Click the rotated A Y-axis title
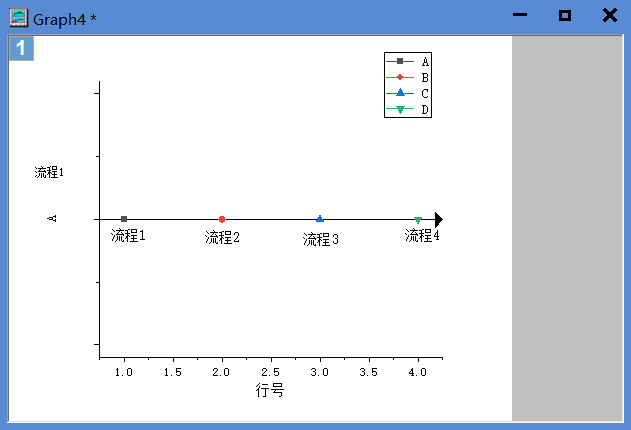This screenshot has height=430, width=631. tap(52, 218)
